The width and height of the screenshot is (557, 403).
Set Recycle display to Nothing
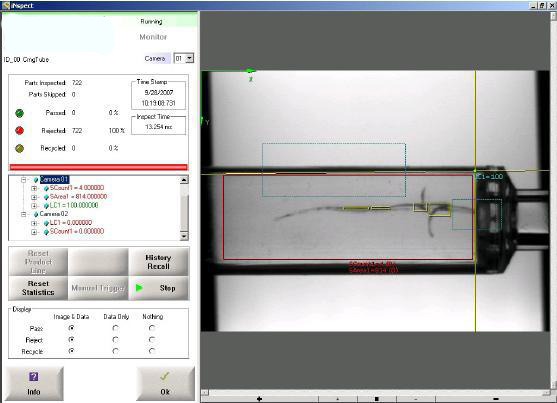[x=152, y=351]
